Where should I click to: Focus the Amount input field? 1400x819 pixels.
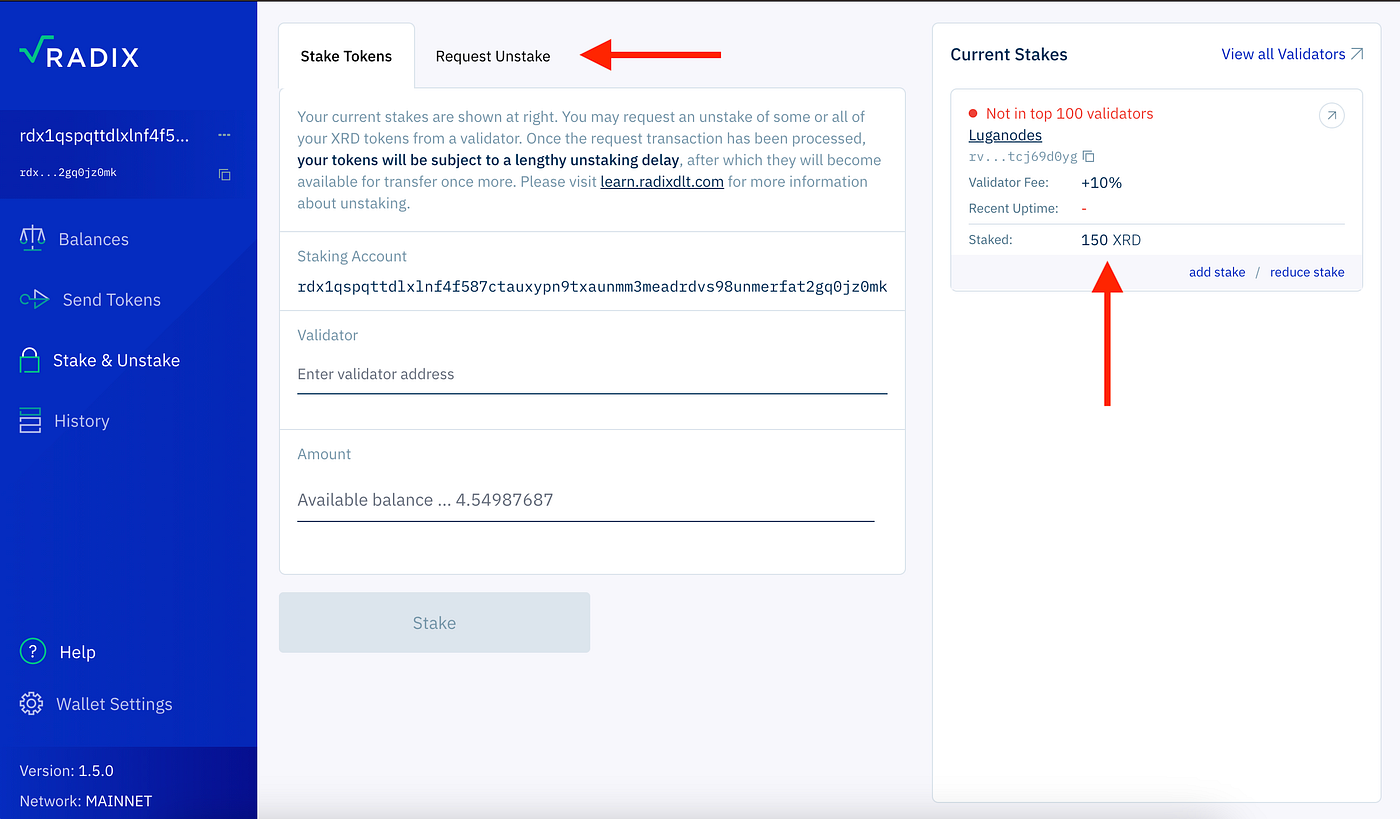coord(586,500)
